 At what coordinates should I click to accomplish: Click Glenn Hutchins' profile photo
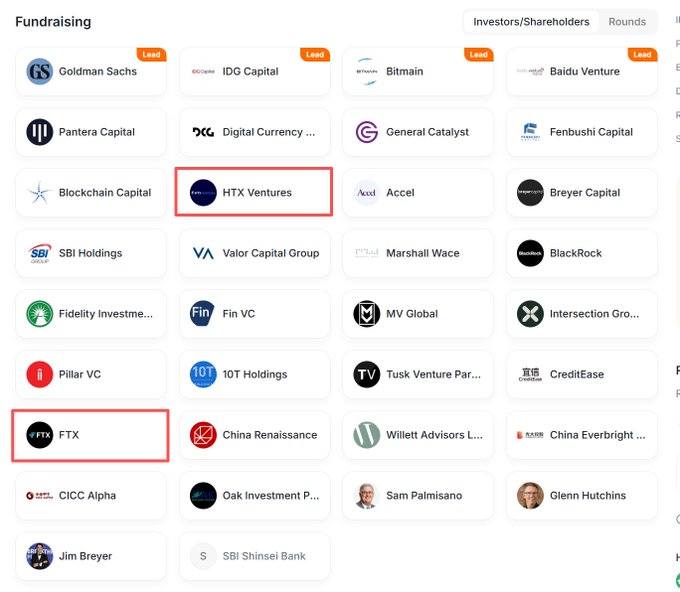point(530,495)
